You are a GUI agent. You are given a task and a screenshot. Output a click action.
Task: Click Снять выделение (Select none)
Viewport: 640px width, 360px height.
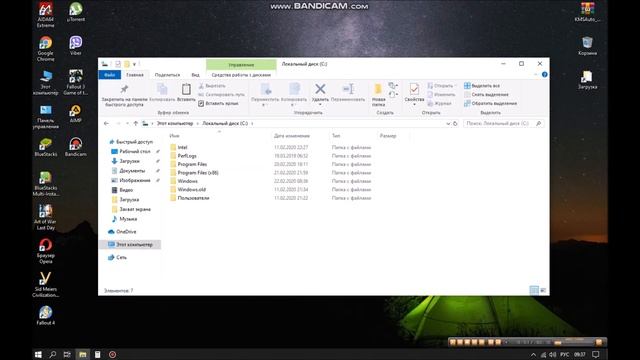[x=486, y=94]
